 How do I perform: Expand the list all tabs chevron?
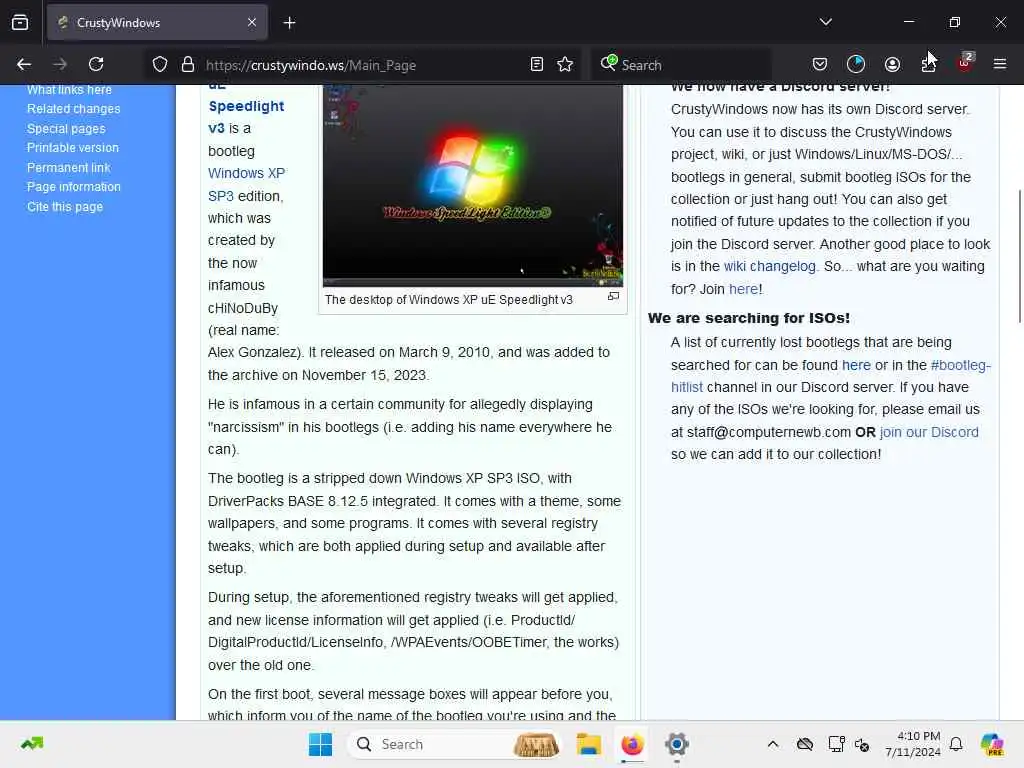point(825,22)
